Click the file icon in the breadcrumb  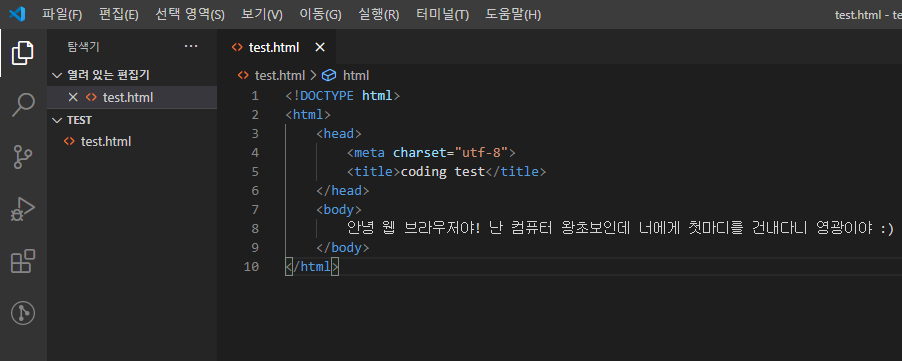coord(243,75)
